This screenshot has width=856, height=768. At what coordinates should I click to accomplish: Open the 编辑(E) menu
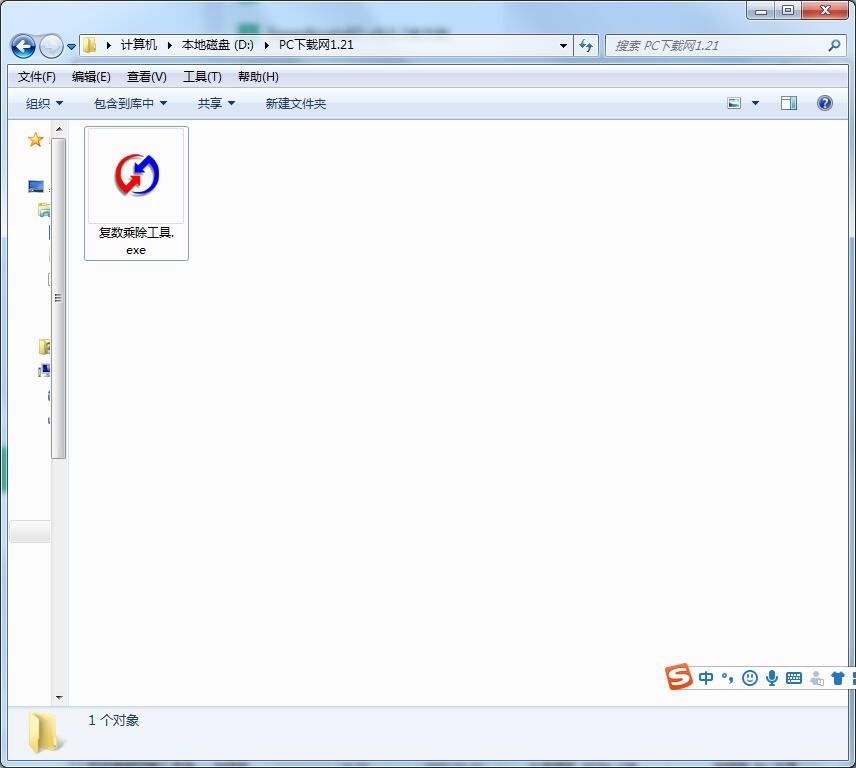[91, 77]
